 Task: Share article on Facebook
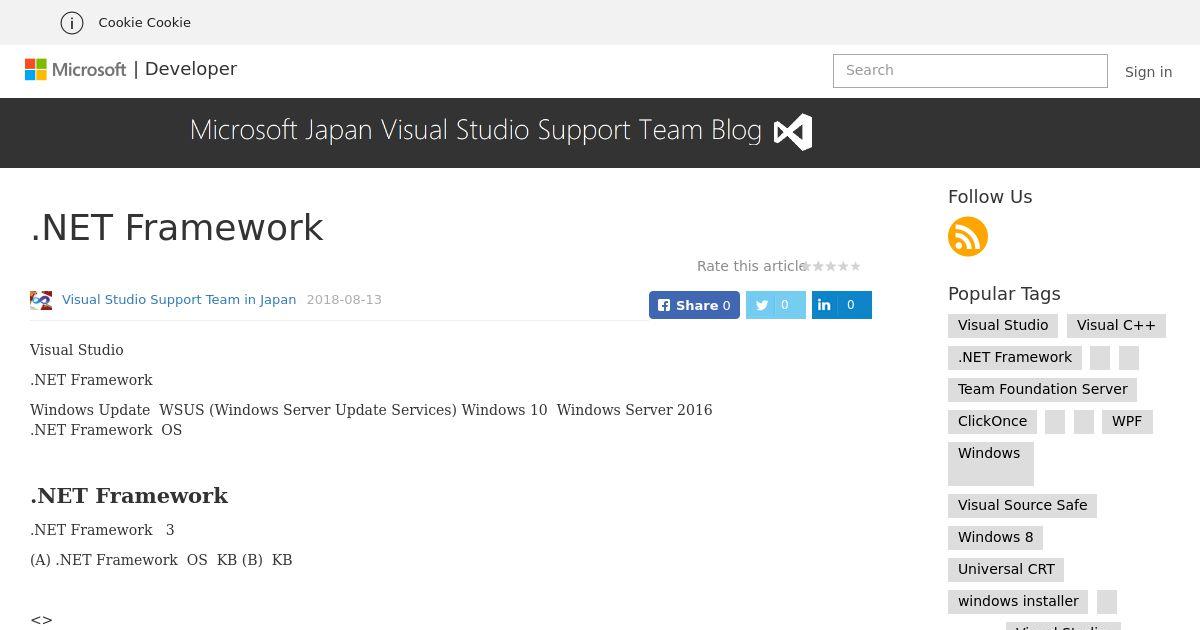pyautogui.click(x=694, y=305)
